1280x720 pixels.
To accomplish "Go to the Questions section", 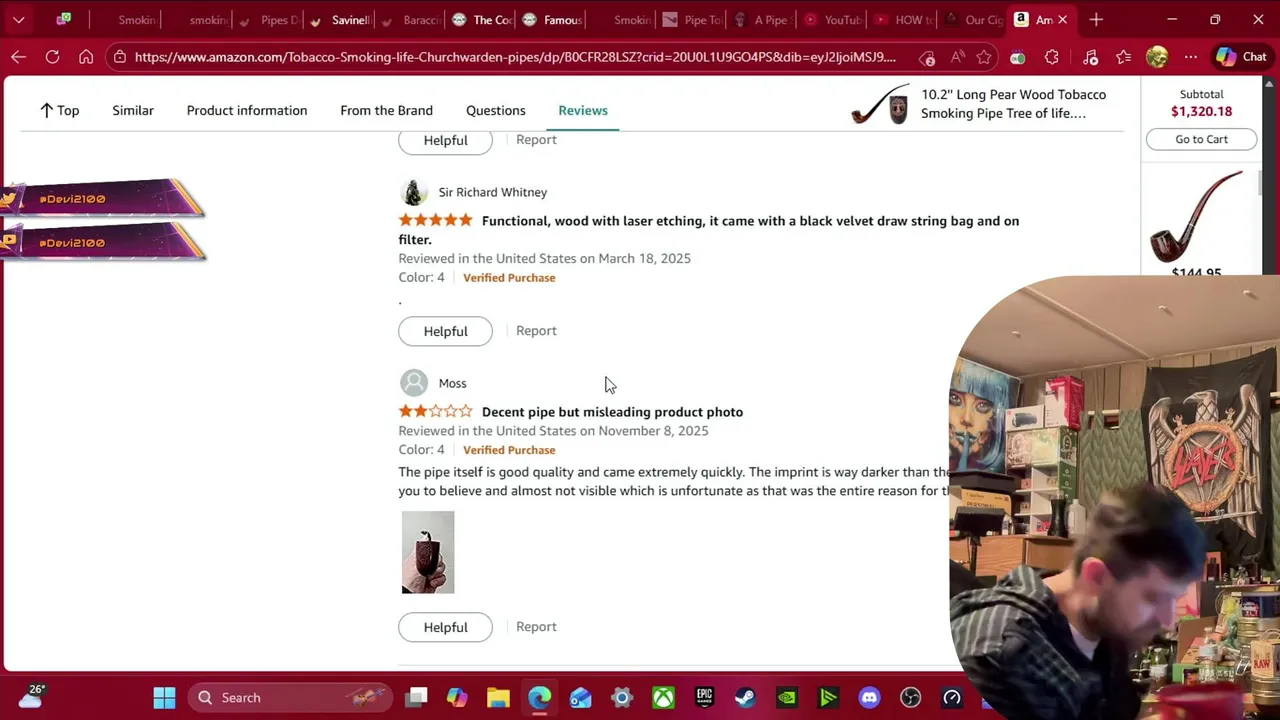I will point(495,110).
